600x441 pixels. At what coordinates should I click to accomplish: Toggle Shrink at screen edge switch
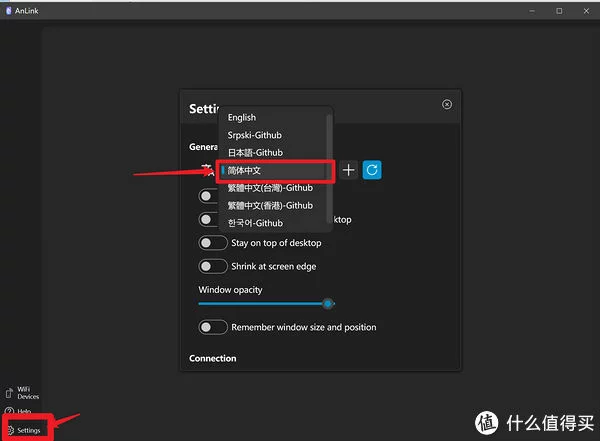point(213,266)
